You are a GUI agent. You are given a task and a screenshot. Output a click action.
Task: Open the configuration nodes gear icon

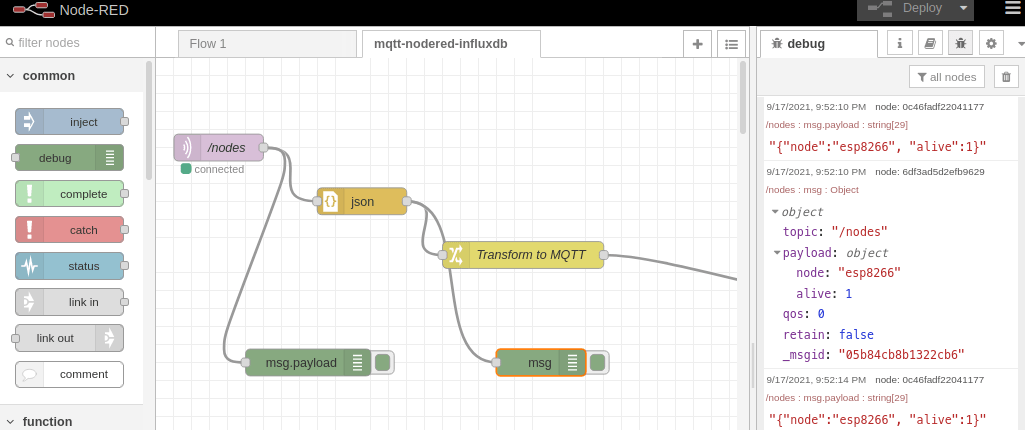click(x=990, y=43)
